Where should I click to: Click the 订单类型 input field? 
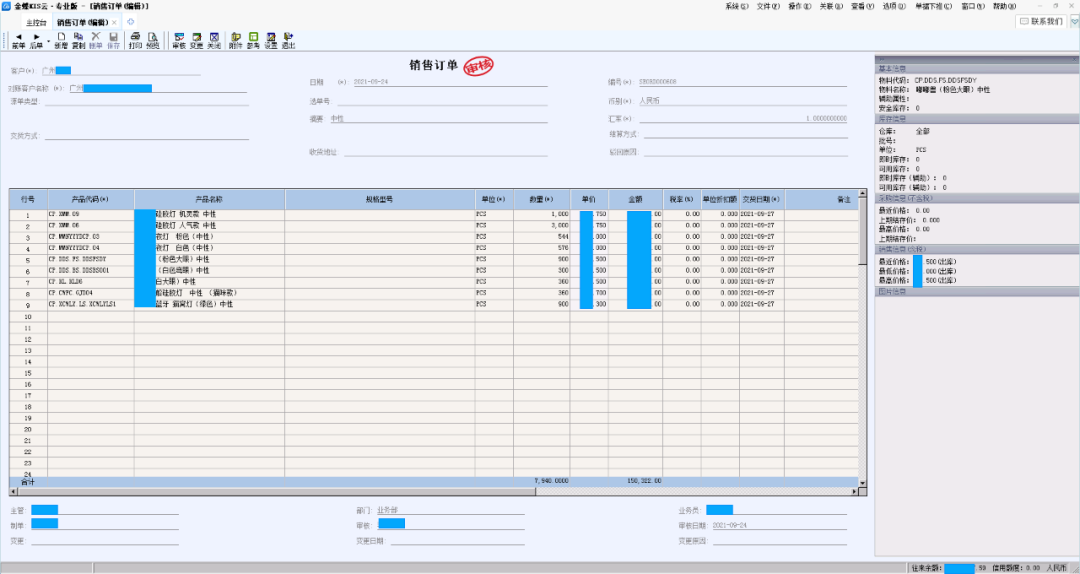[x=145, y=101]
